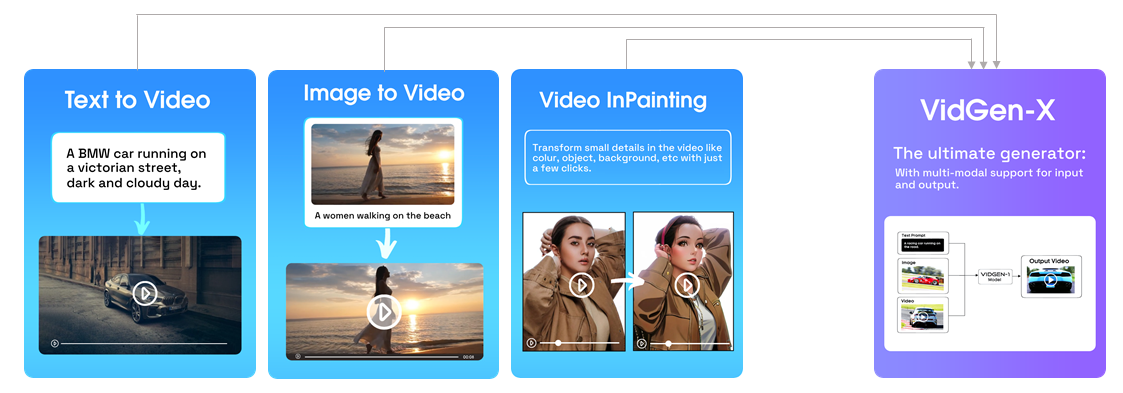Click the Text Prompt box in diagram
This screenshot has height=393, width=1123.
coord(922,243)
